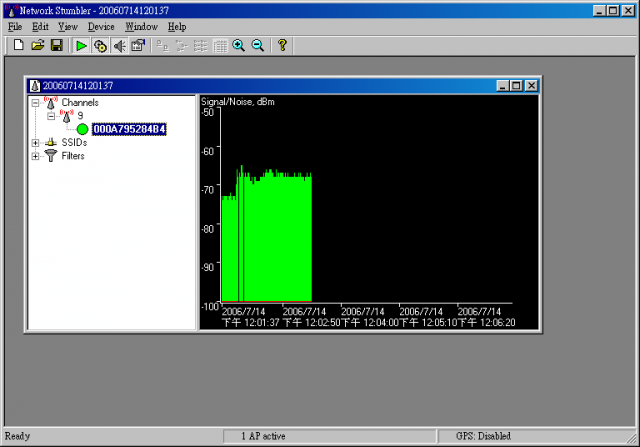Screen dimensions: 640x447
Task: Open the Options toolbar icon
Action: [138, 46]
